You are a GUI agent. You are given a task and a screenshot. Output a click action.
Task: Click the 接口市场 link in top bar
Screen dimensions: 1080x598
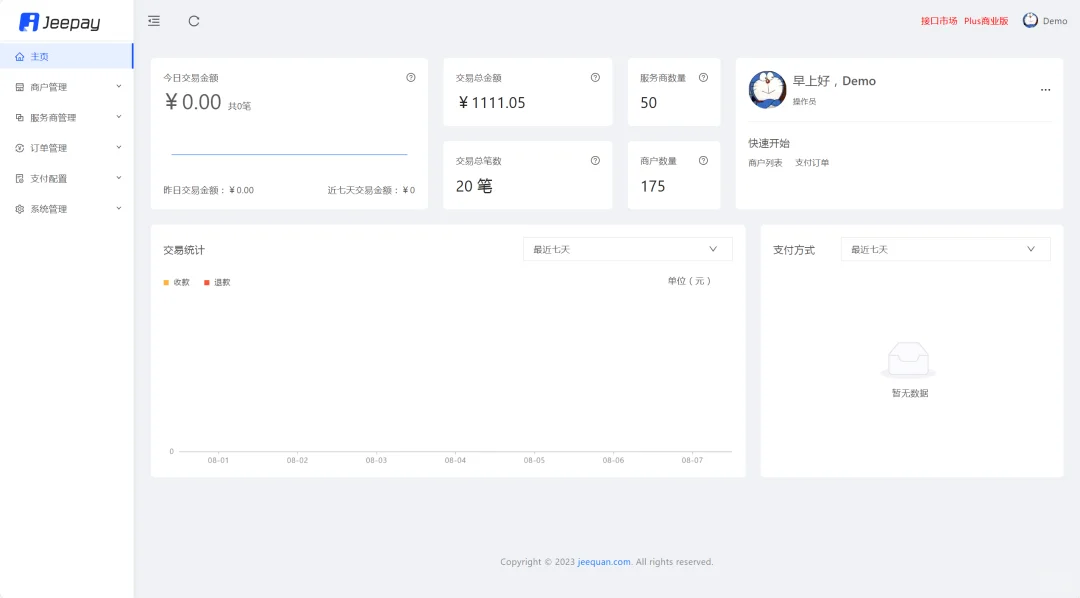pyautogui.click(x=937, y=19)
